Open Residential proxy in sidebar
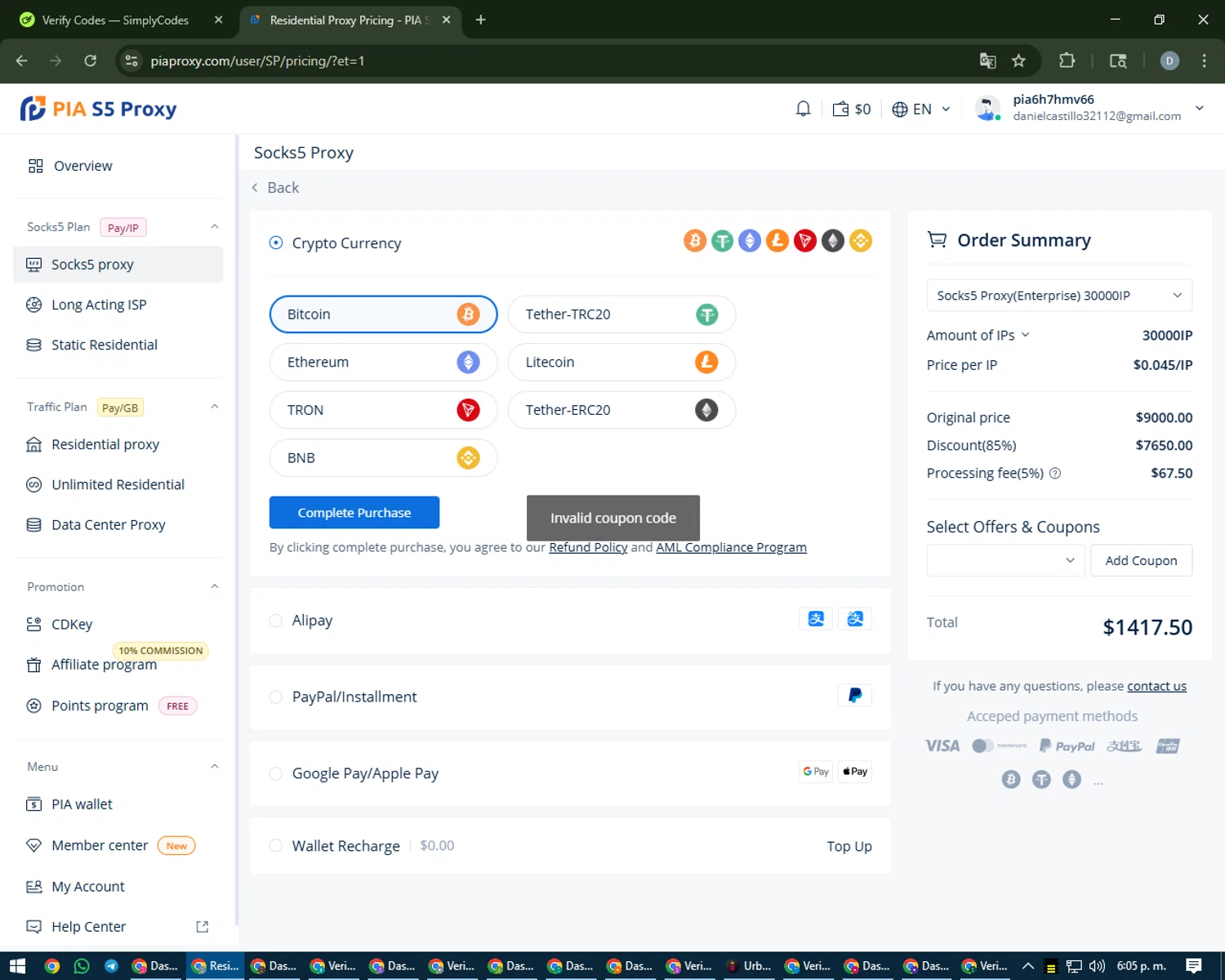 [x=105, y=444]
